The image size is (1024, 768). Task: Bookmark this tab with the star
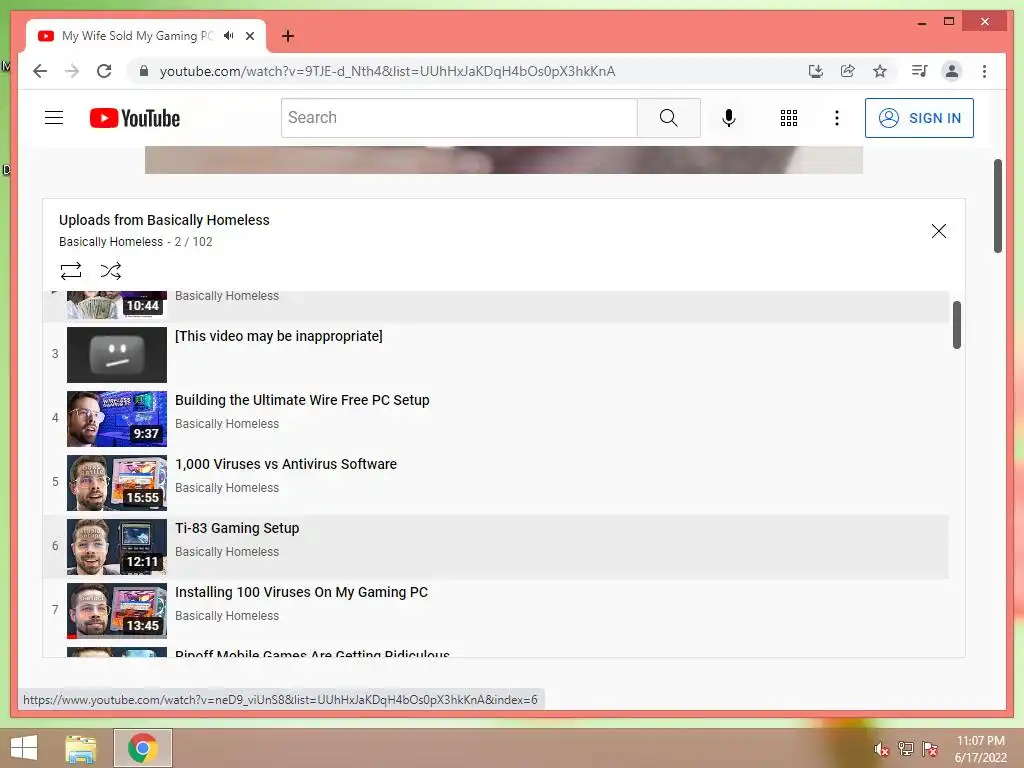(880, 71)
